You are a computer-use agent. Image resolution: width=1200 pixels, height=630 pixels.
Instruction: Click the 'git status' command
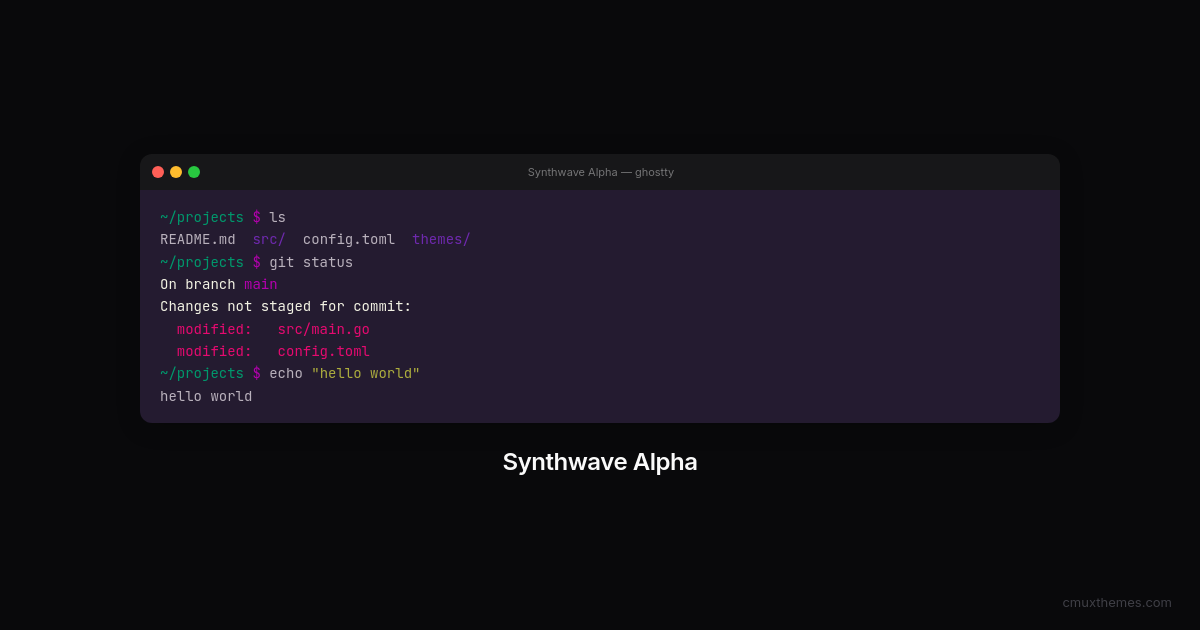(311, 262)
